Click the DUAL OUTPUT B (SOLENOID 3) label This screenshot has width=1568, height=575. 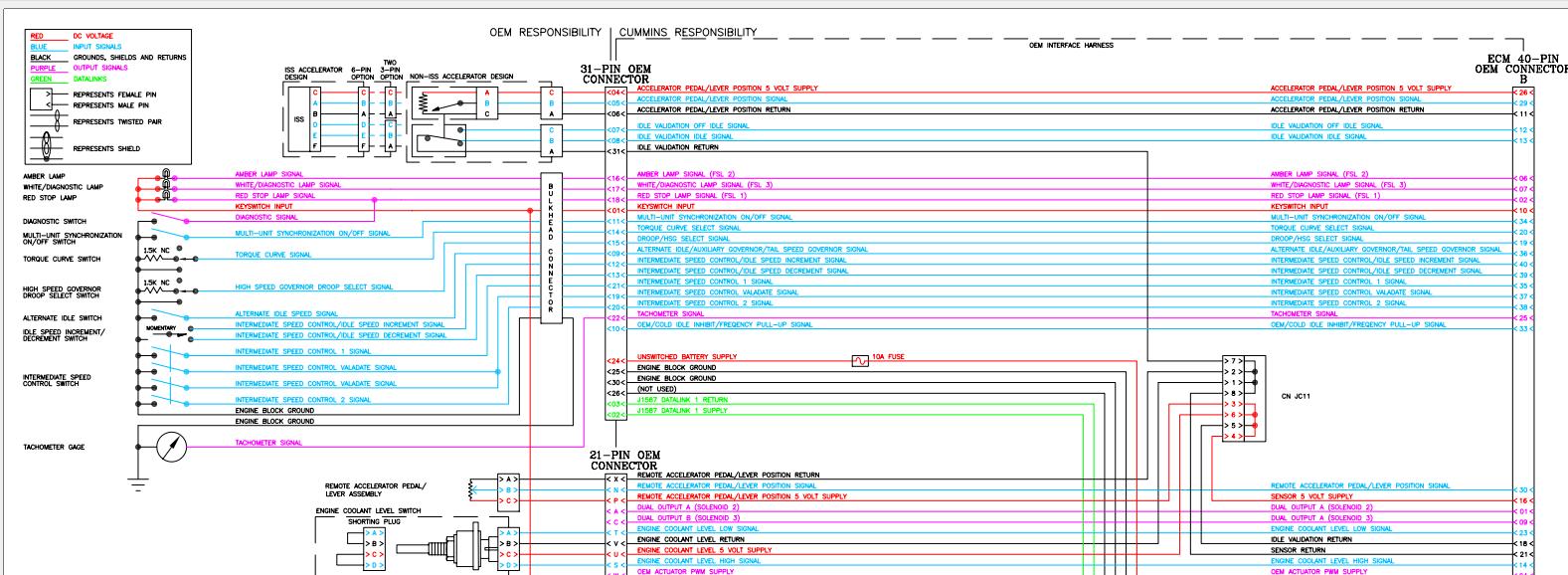[689, 518]
